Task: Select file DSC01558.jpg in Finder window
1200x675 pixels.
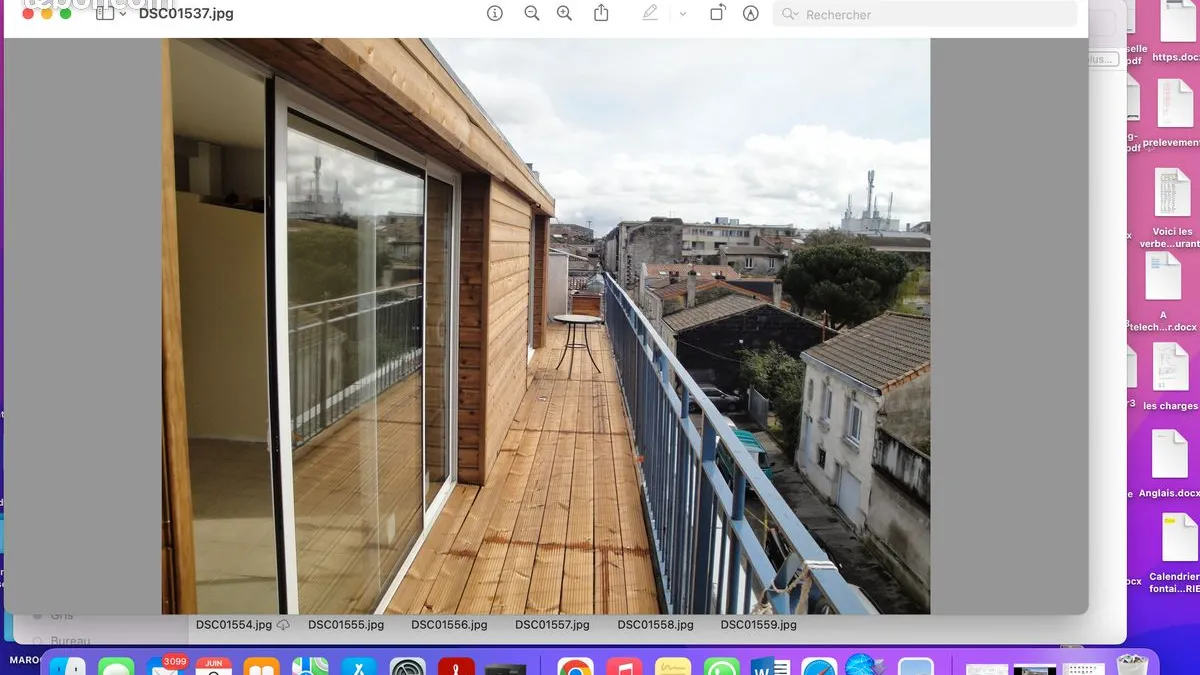Action: [655, 625]
